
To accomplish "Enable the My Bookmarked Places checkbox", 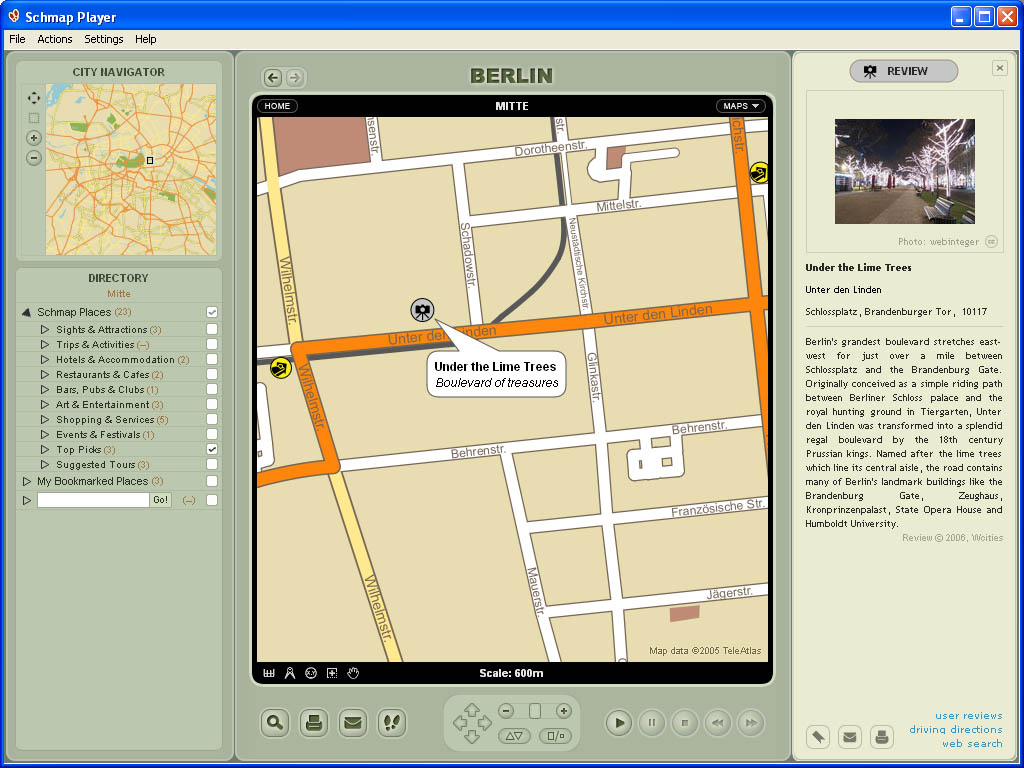I will click(212, 481).
